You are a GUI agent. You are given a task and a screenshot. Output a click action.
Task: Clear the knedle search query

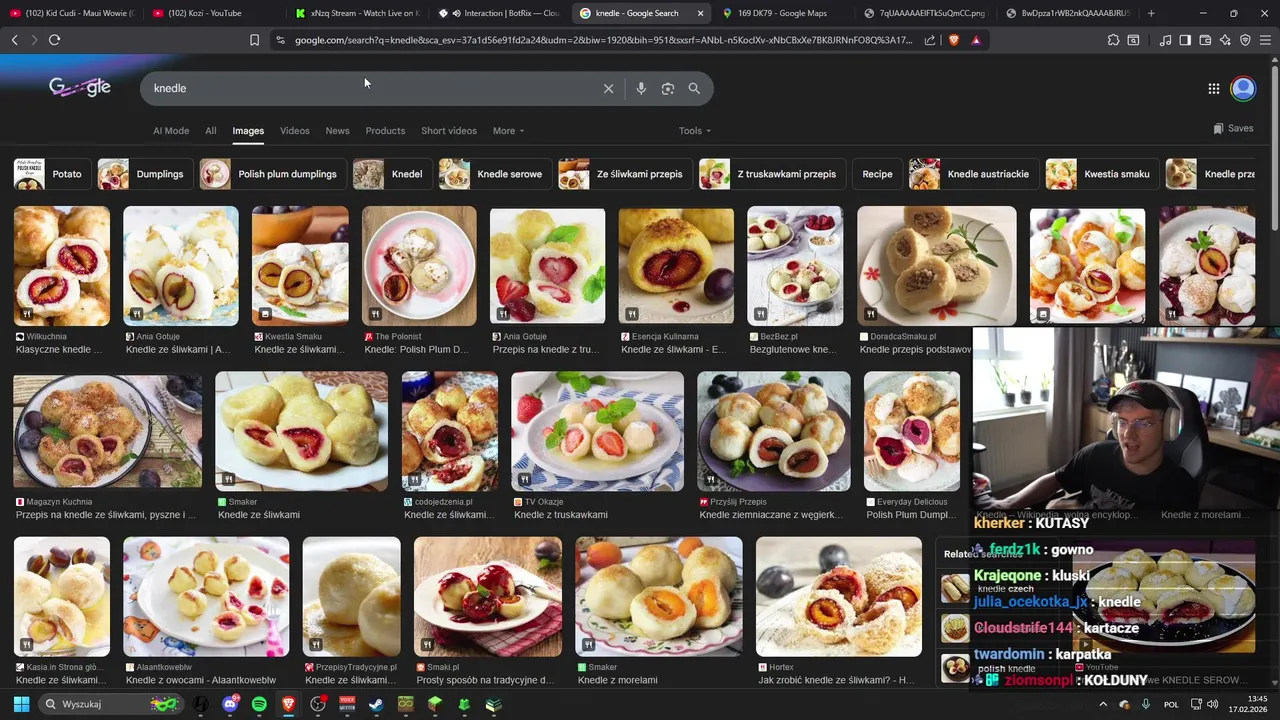pyautogui.click(x=608, y=88)
